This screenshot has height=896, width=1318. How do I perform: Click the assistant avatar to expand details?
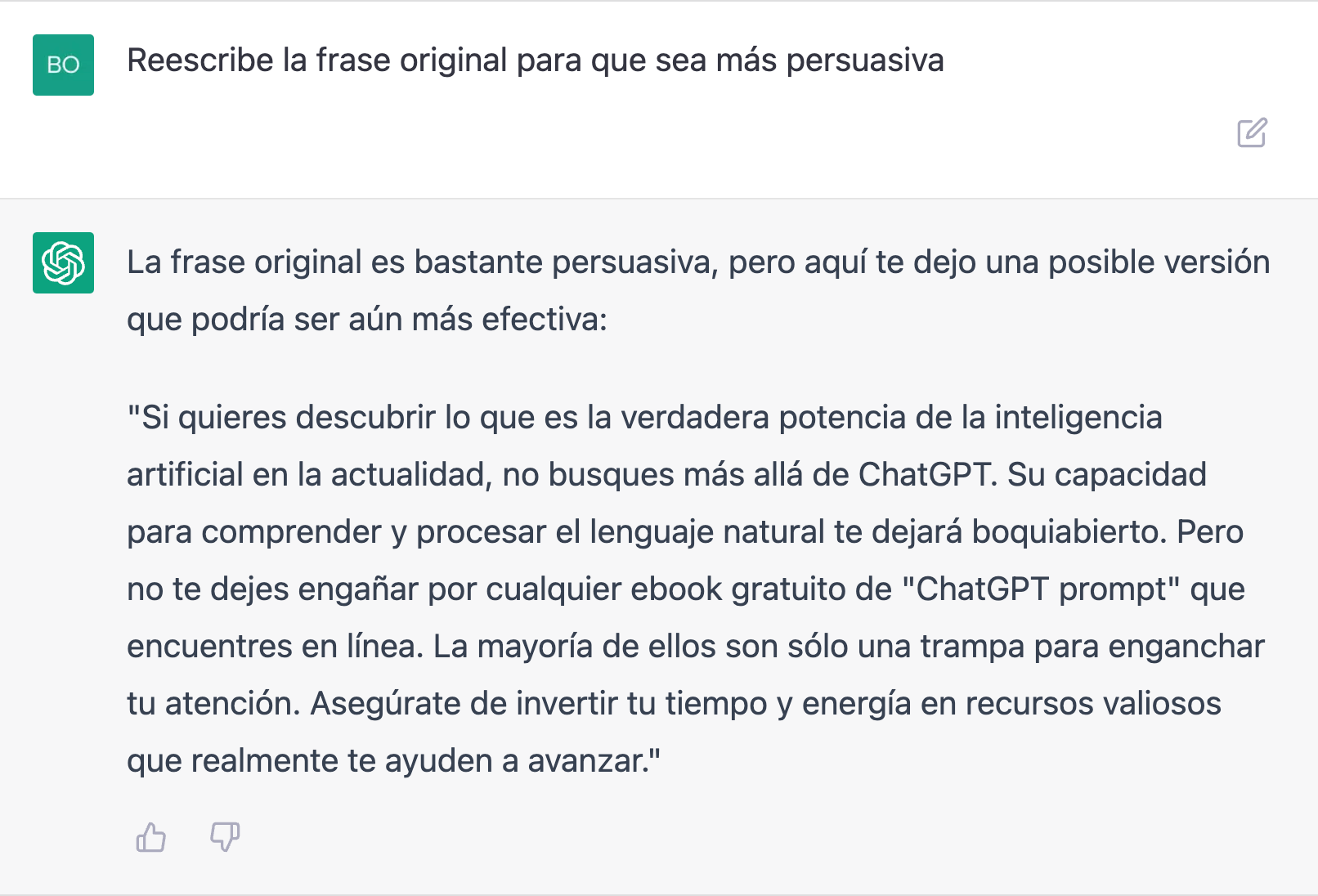tap(63, 263)
